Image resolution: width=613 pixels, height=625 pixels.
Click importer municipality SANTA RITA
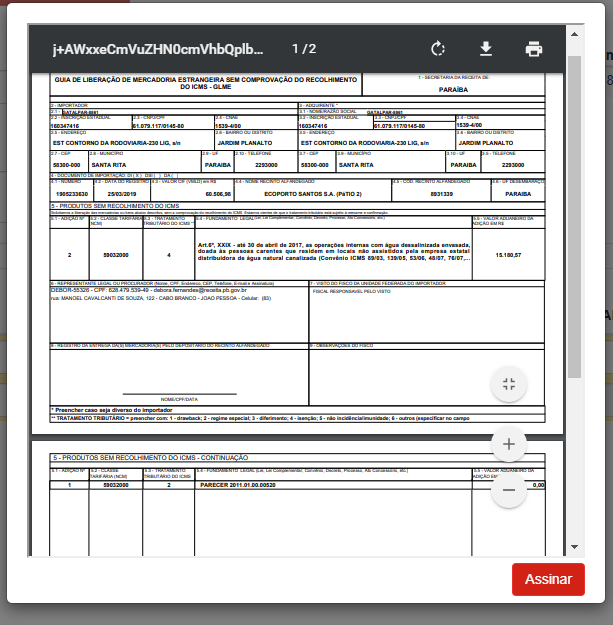click(109, 165)
